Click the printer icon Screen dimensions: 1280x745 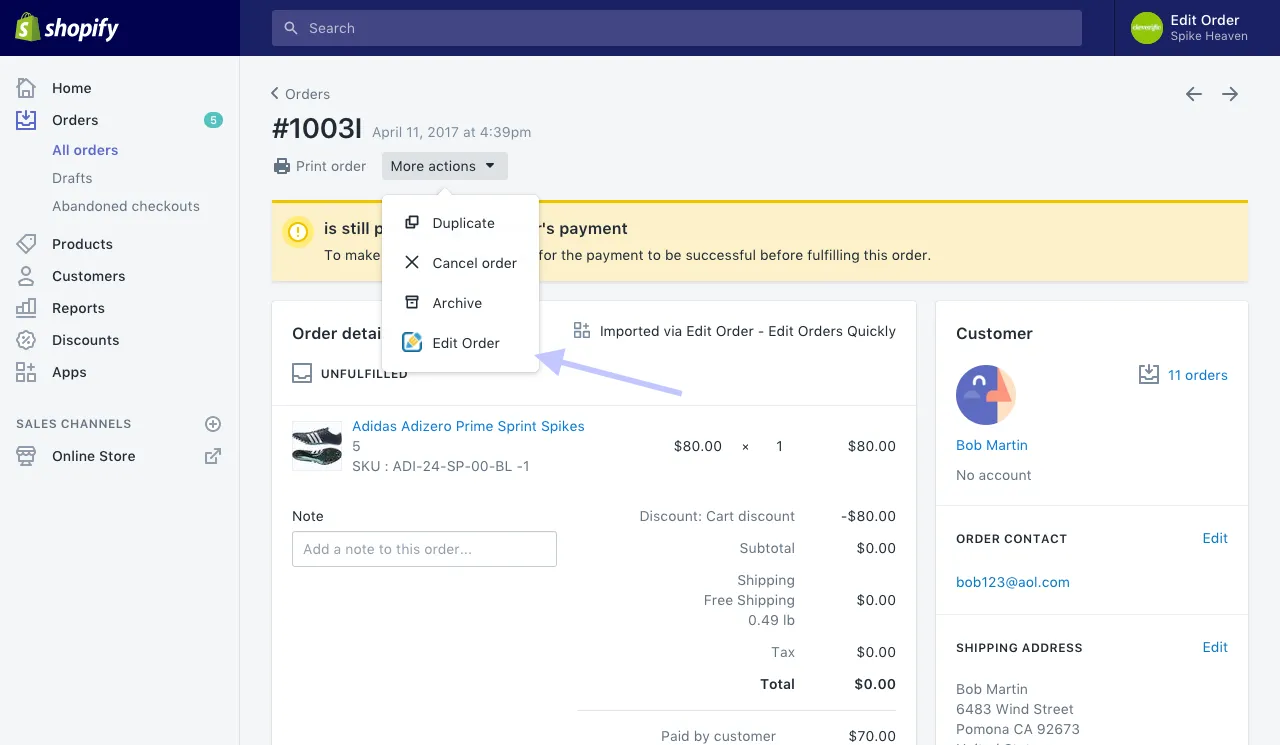point(282,166)
